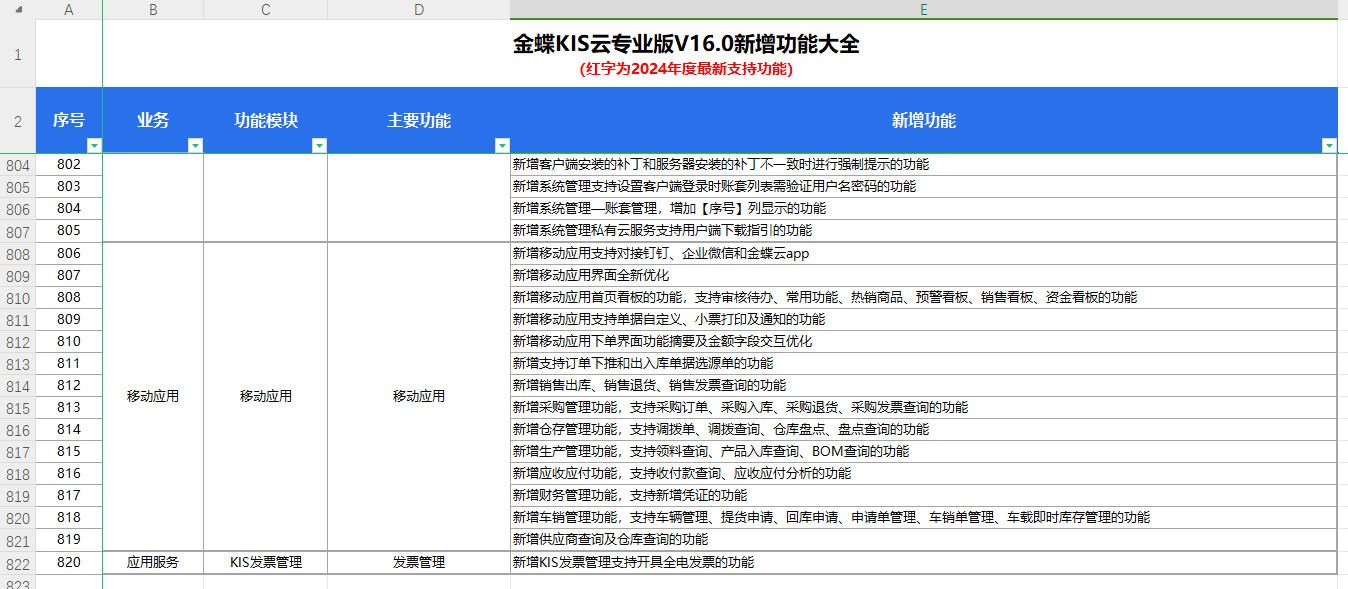Select the 应用服务 cell
1348x589 pixels.
pos(153,562)
